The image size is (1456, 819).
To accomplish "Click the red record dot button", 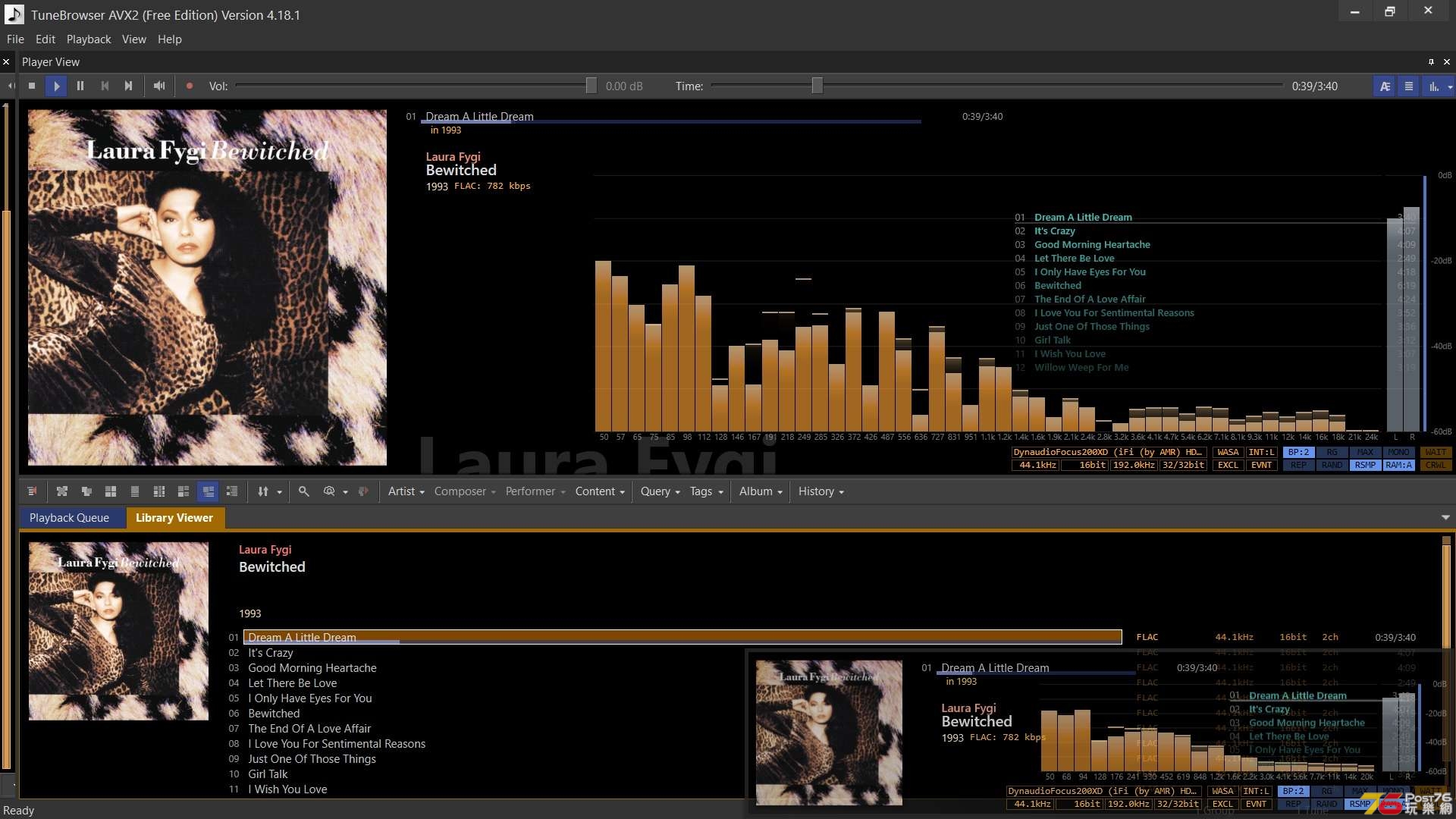I will coord(190,86).
